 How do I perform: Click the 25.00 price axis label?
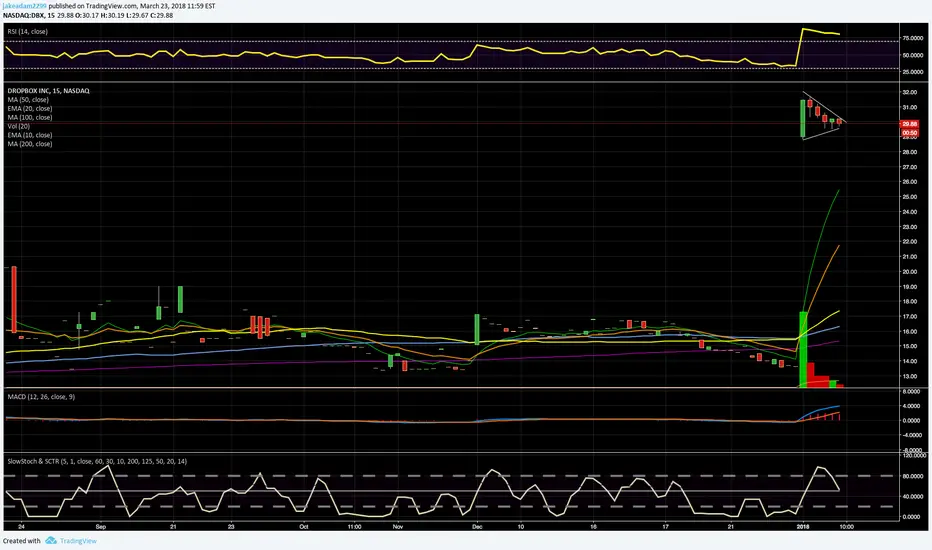909,197
